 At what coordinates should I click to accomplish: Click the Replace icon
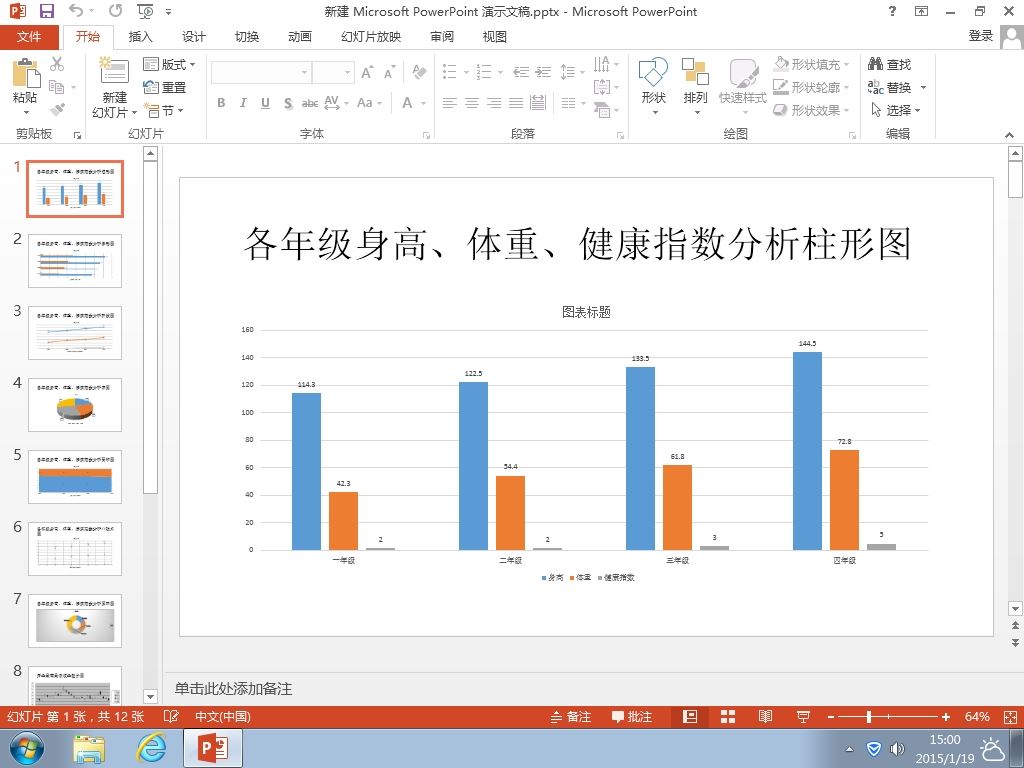pos(875,87)
